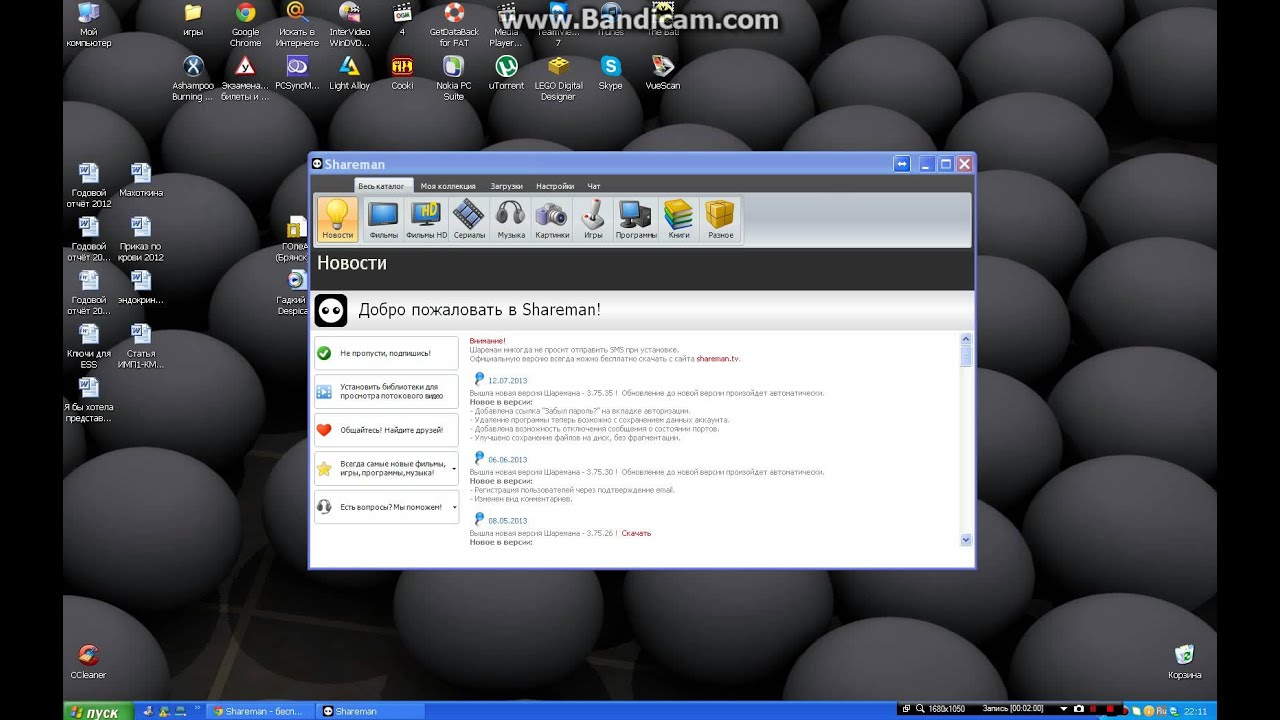
Task: Open Ashampoo Burning desktop icon
Action: click(x=193, y=78)
